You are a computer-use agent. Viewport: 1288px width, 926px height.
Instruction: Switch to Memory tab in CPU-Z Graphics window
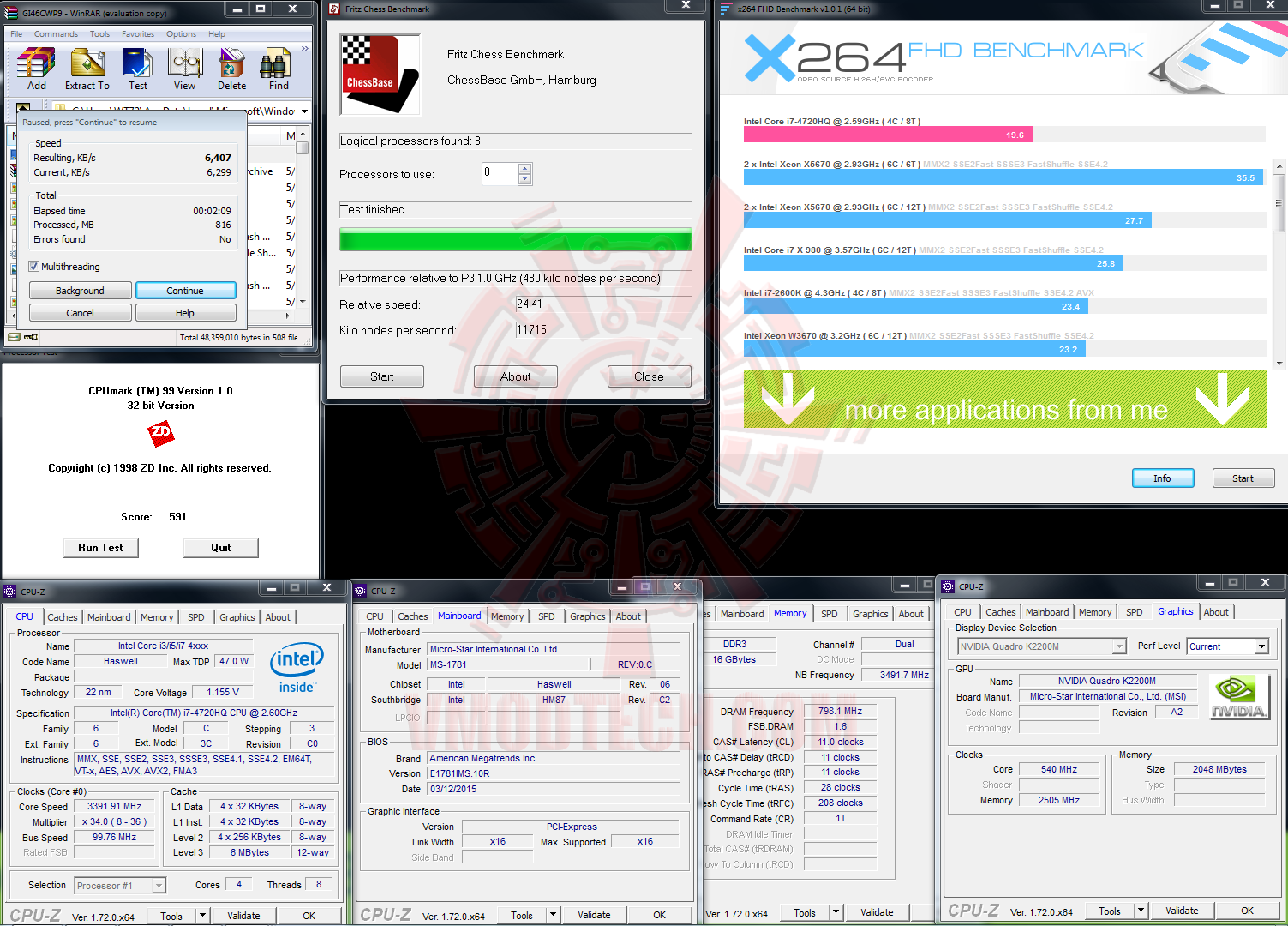(1095, 612)
